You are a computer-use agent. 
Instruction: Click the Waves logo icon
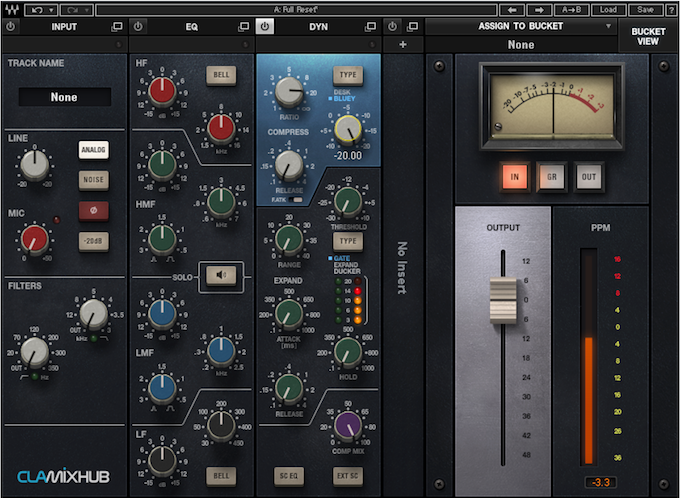pos(11,9)
